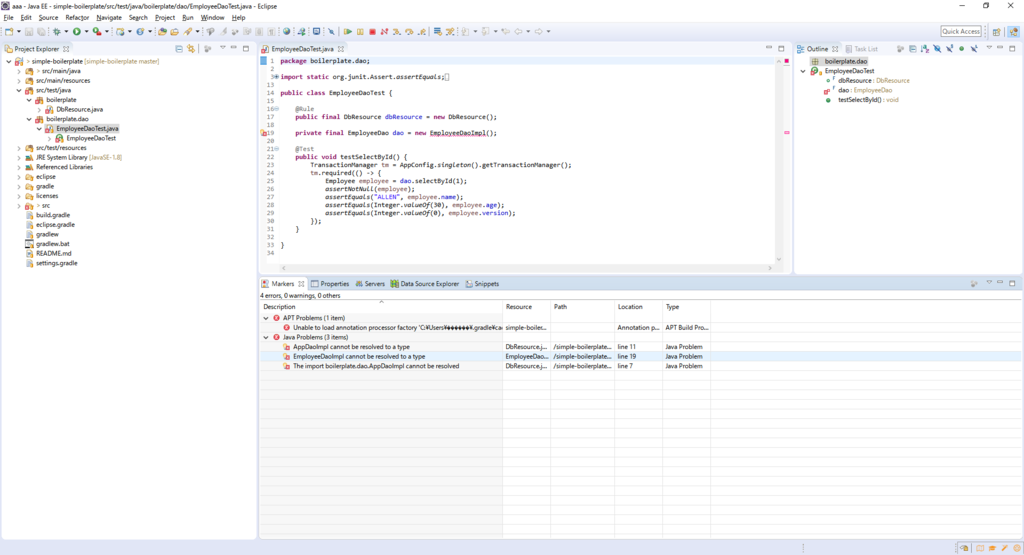Open the Navigate menu
The image size is (1024, 555).
[109, 18]
